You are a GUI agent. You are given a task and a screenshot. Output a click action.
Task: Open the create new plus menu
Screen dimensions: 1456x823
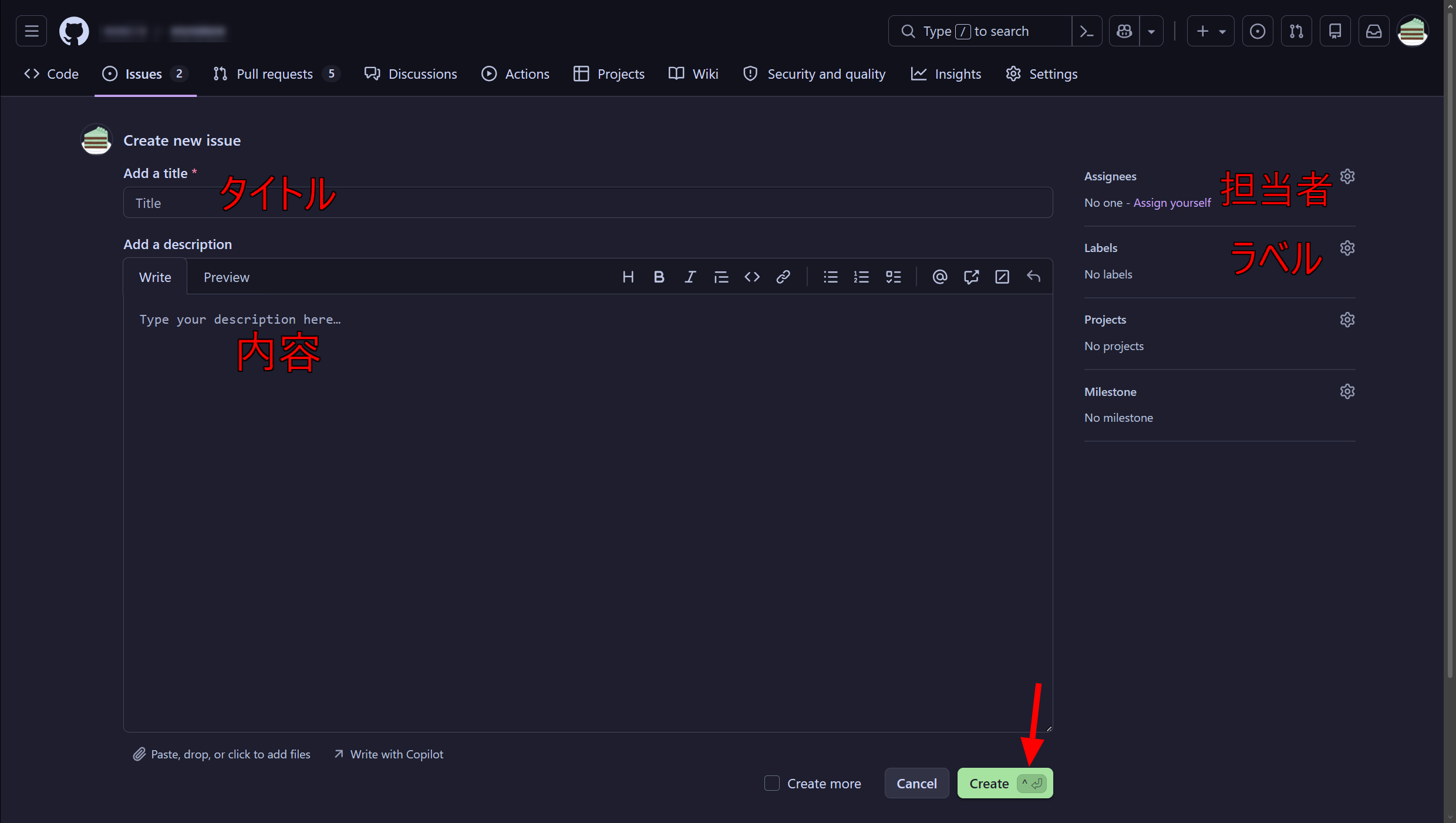1211,31
